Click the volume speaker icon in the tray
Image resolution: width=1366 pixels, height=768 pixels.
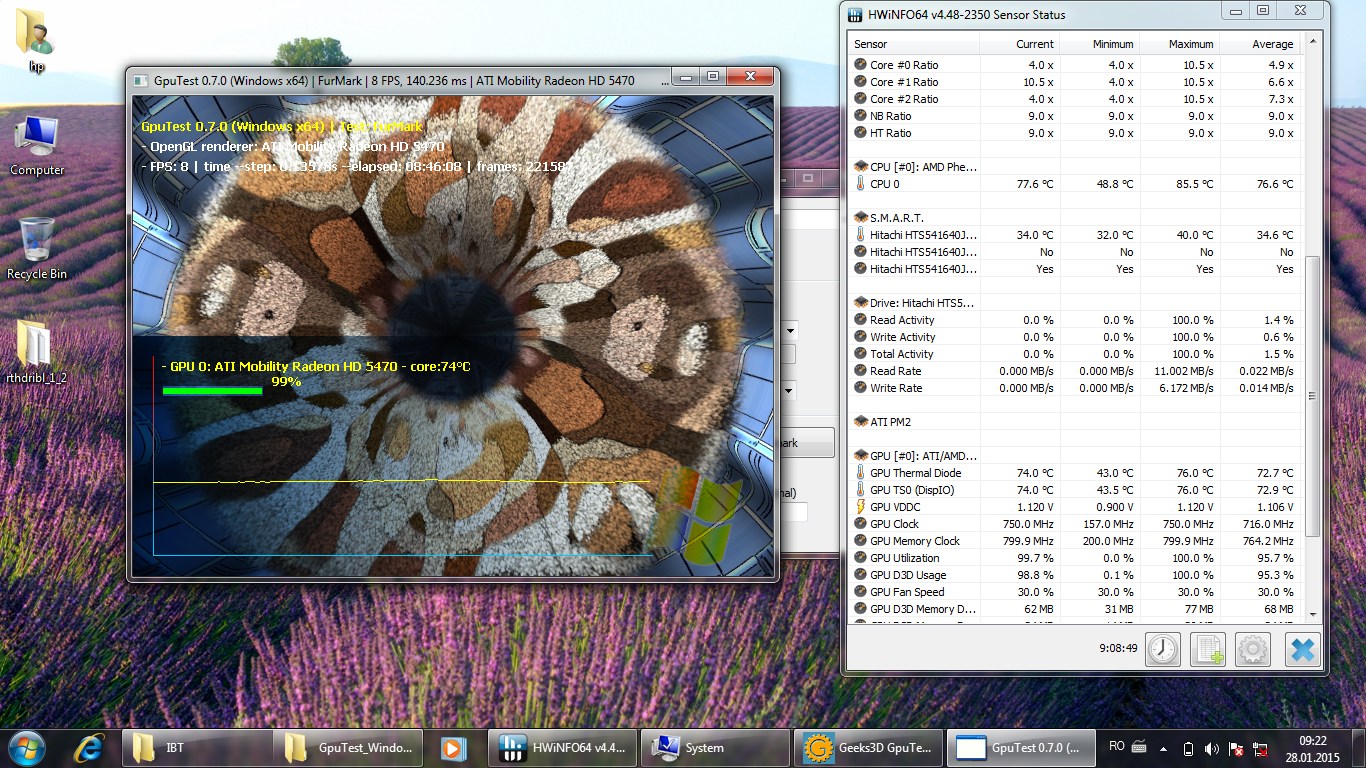click(x=1212, y=748)
